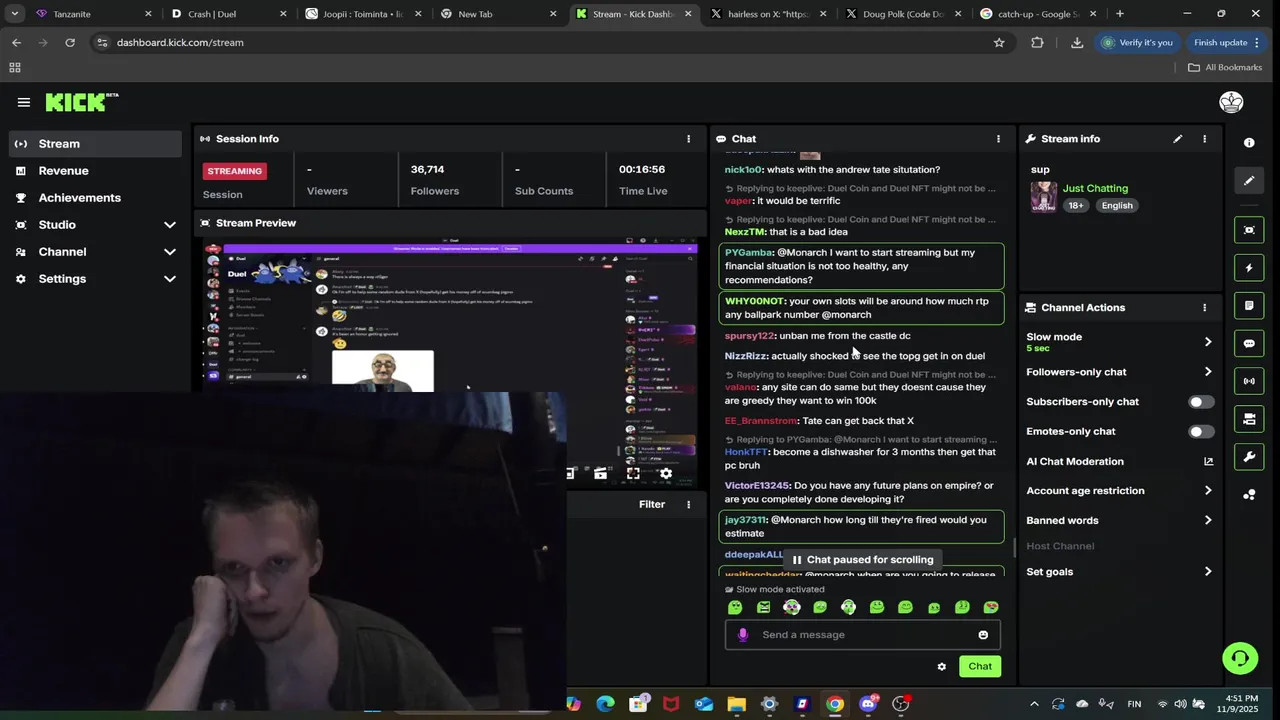Click the green Chat send button
Image resolution: width=1280 pixels, height=720 pixels.
click(x=980, y=666)
